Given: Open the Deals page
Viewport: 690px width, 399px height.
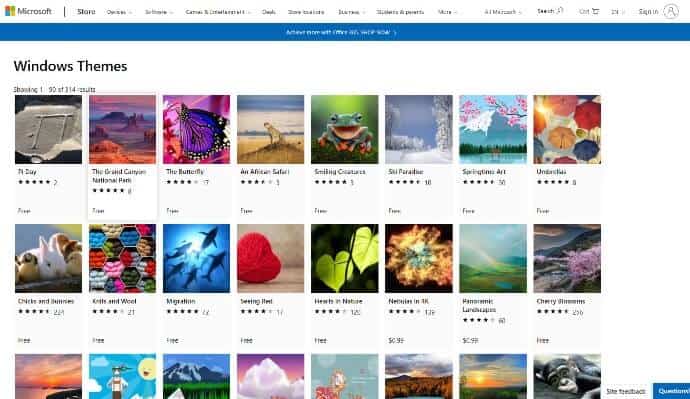Looking at the screenshot, I should tap(268, 12).
